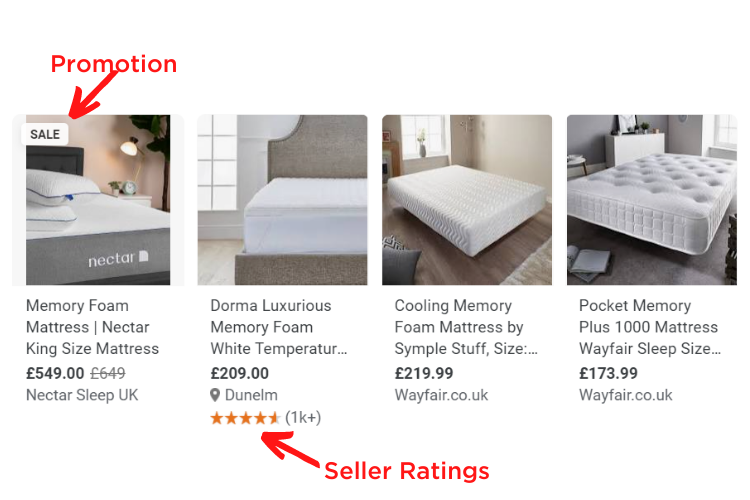Screen dimensions: 750x500
Task: Click the Nectar Sleep UK seller name
Action: point(82,395)
